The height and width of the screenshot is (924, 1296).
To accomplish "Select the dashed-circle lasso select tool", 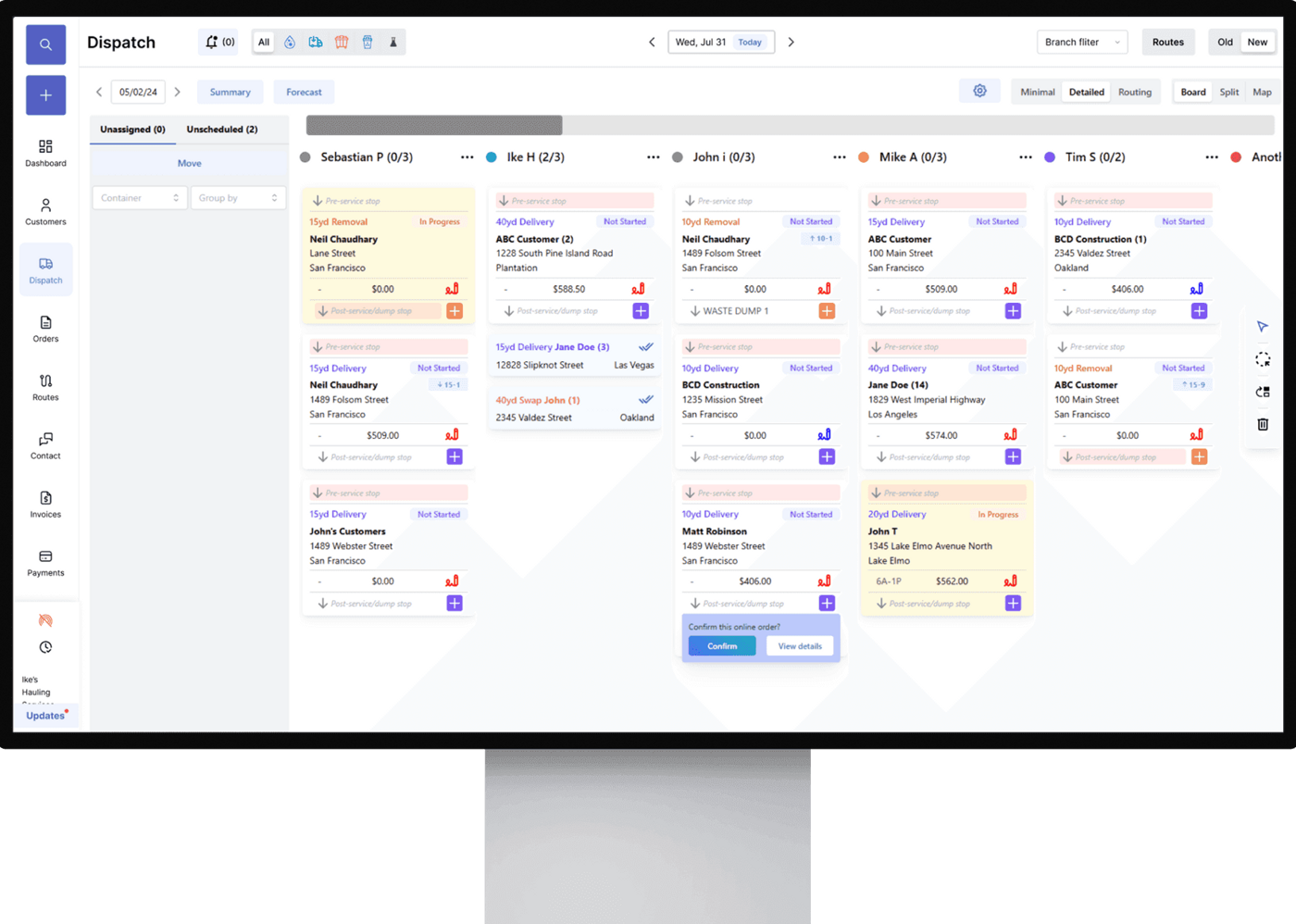I will click(1263, 359).
